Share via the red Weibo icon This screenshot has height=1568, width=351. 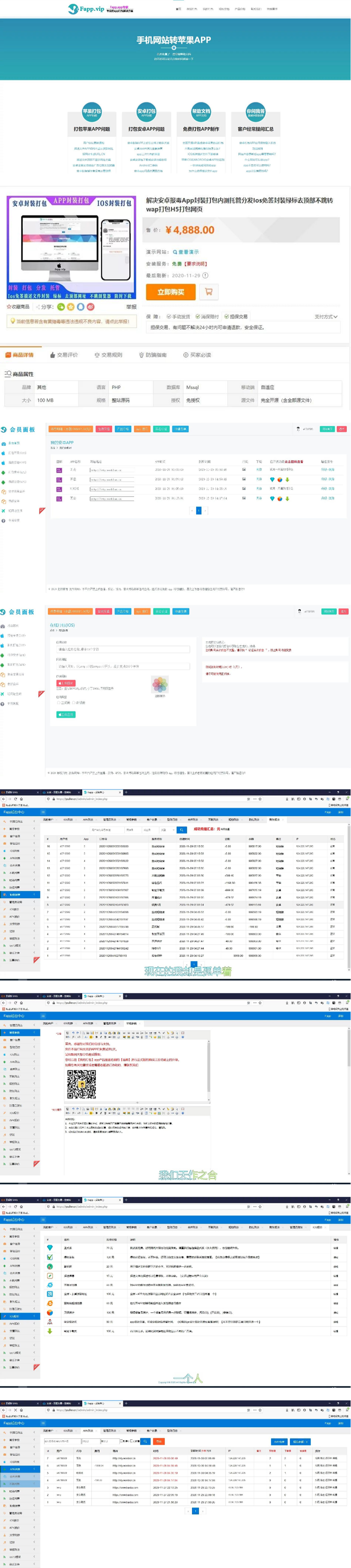point(90,307)
